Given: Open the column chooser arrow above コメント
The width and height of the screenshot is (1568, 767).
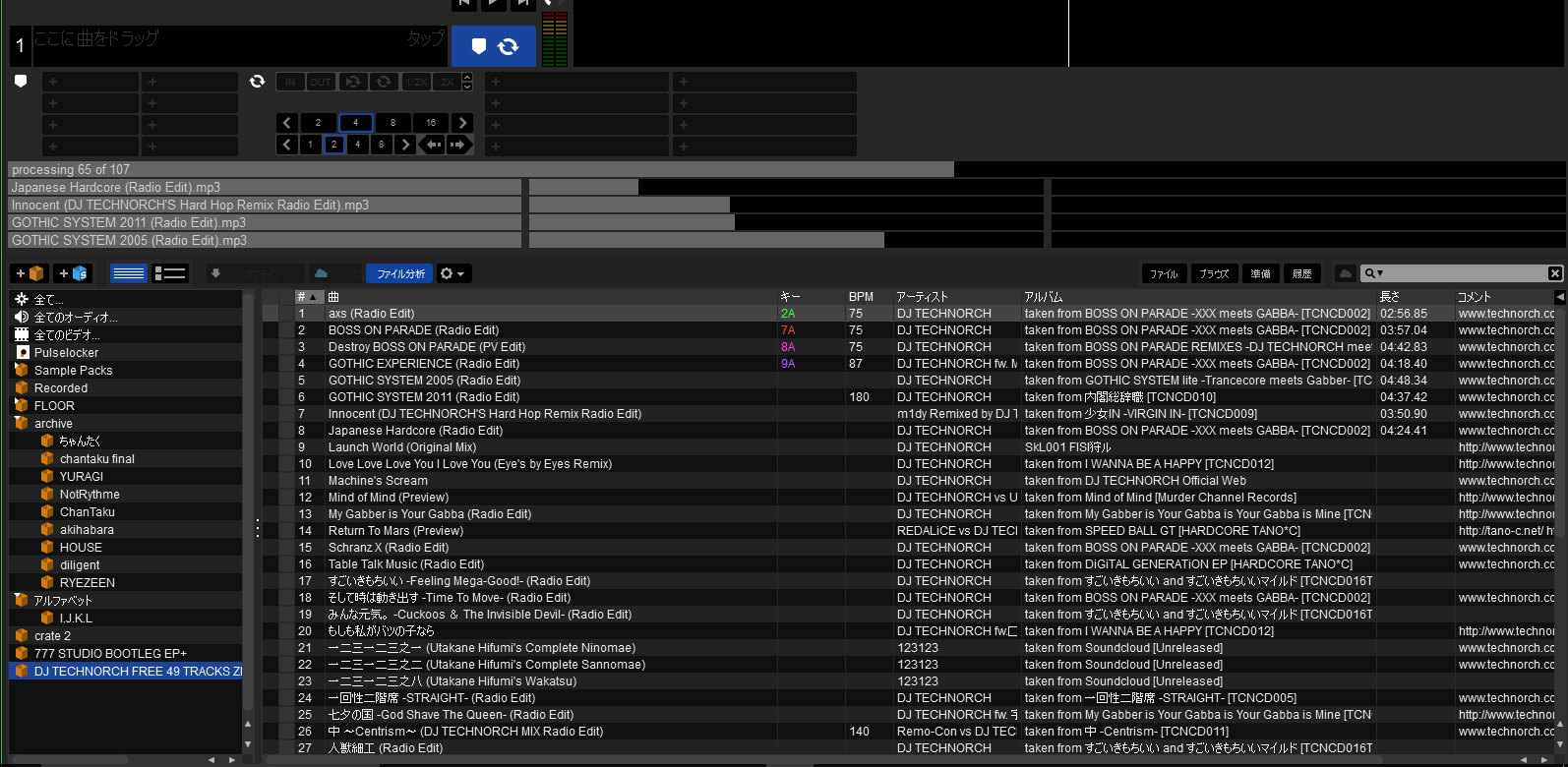Looking at the screenshot, I should point(1559,296).
